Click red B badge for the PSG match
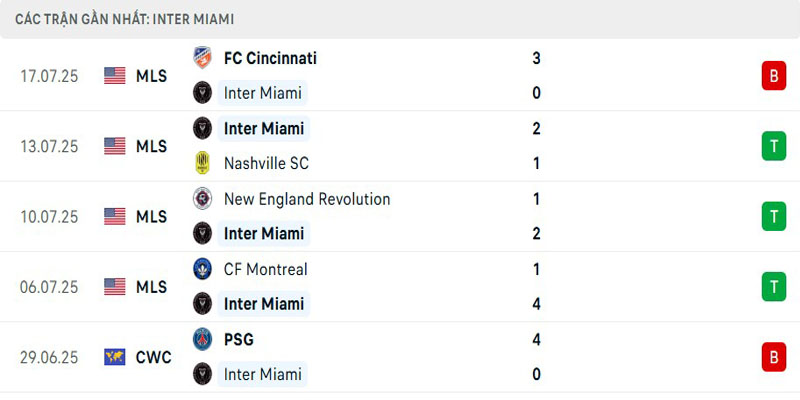The image size is (800, 400). [x=773, y=357]
